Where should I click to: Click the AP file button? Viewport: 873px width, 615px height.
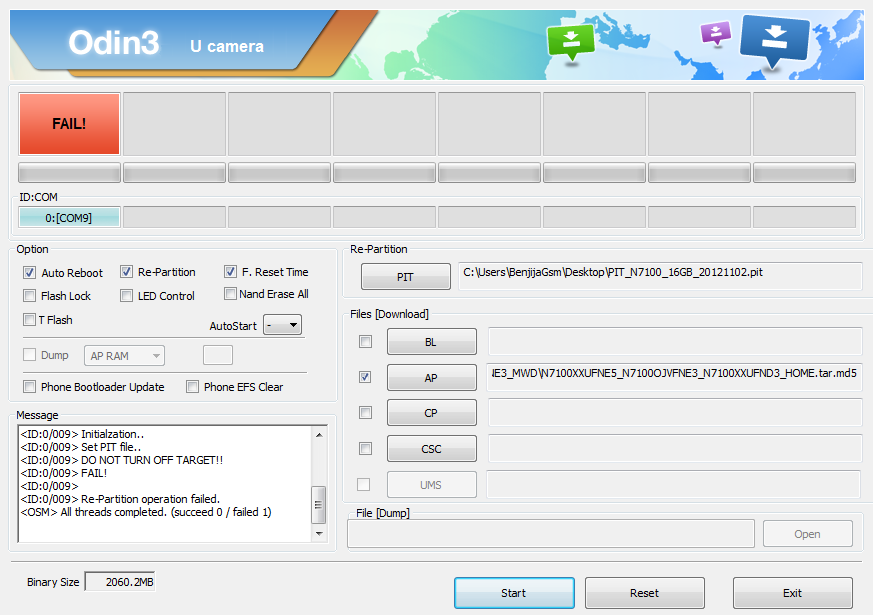(431, 377)
